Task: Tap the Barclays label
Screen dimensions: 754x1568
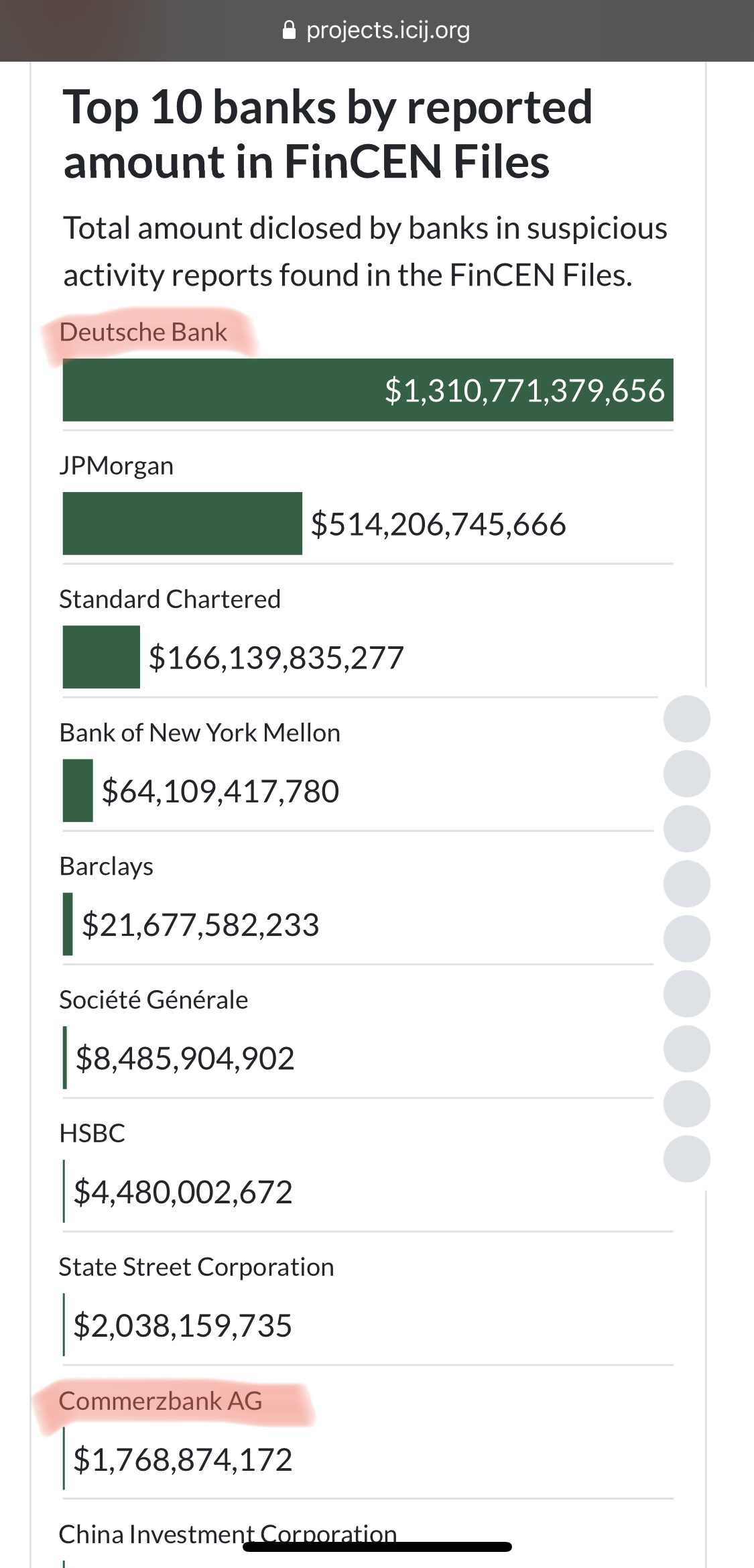Action: coord(107,867)
